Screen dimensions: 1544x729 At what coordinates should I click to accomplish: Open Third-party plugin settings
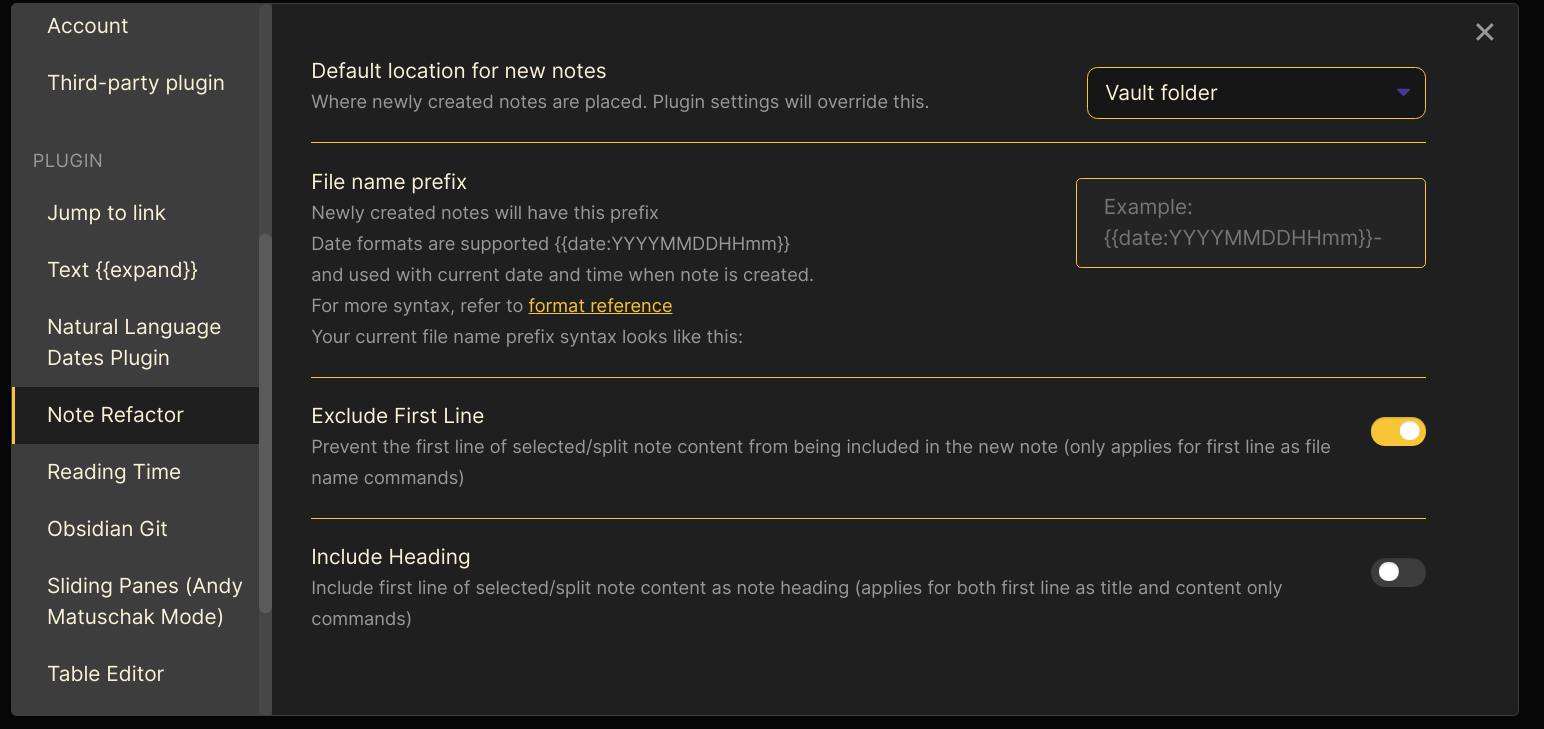135,82
